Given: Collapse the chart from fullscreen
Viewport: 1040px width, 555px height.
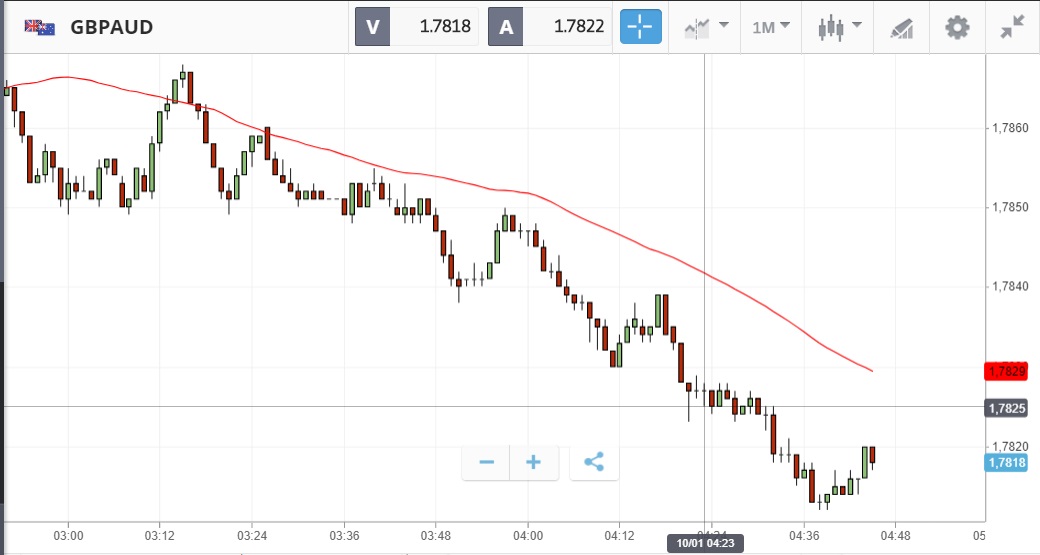Looking at the screenshot, I should tap(1013, 27).
